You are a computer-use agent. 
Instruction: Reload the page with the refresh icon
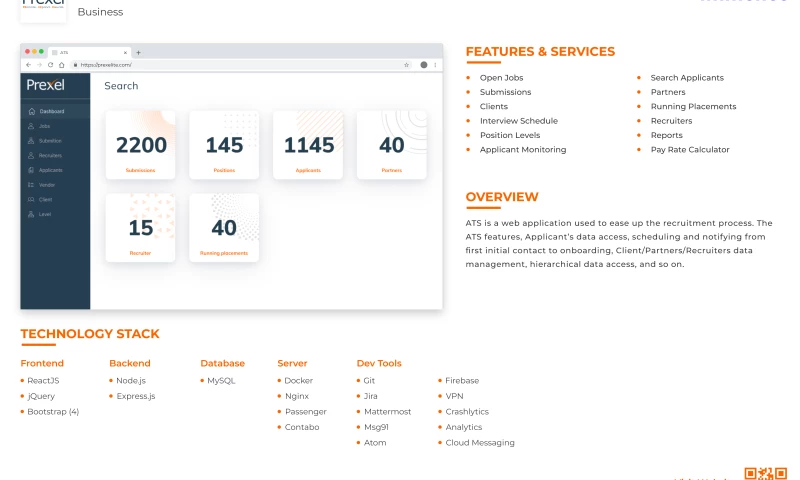pos(50,64)
